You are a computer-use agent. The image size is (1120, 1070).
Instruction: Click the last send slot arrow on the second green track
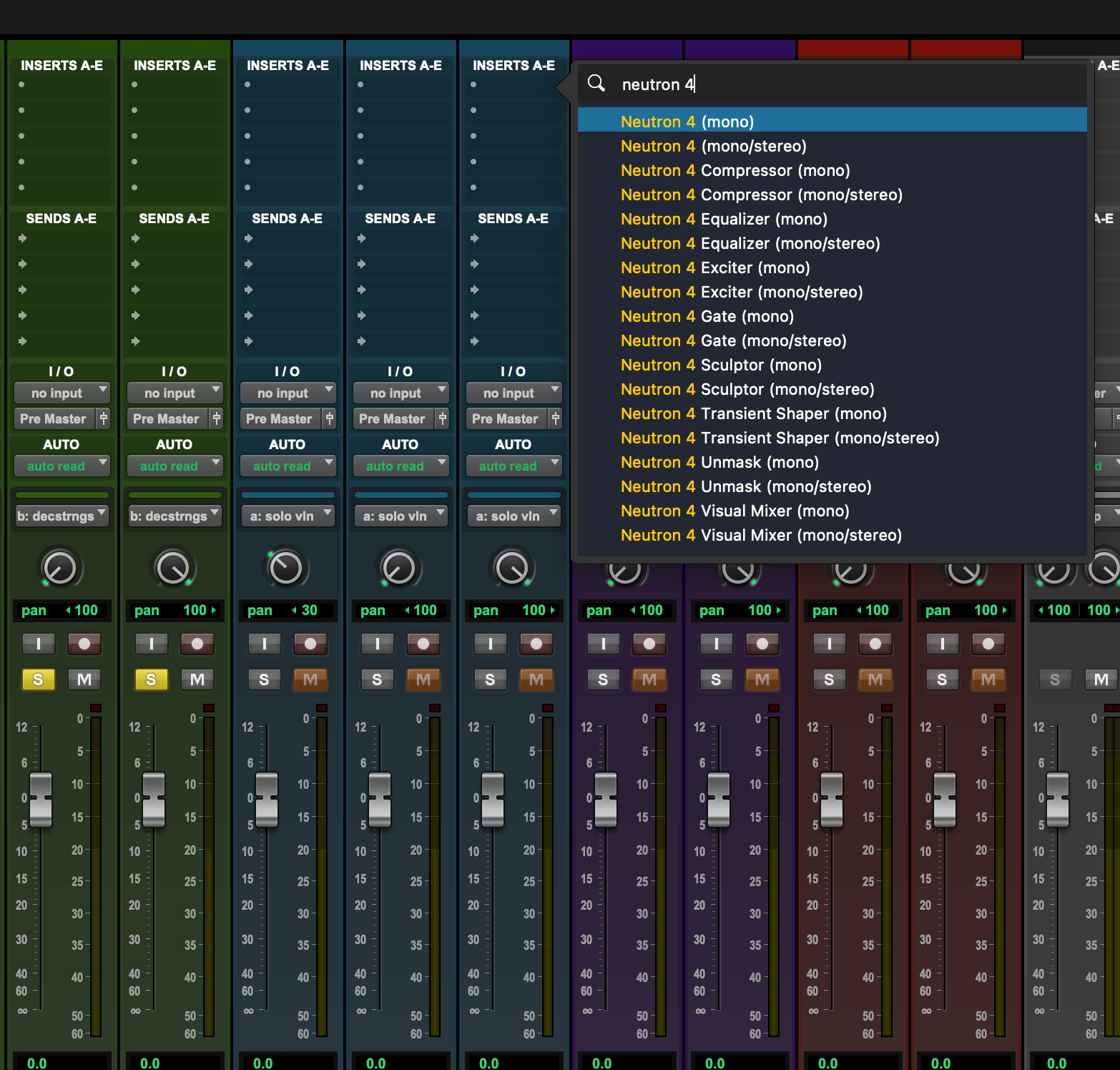click(136, 341)
